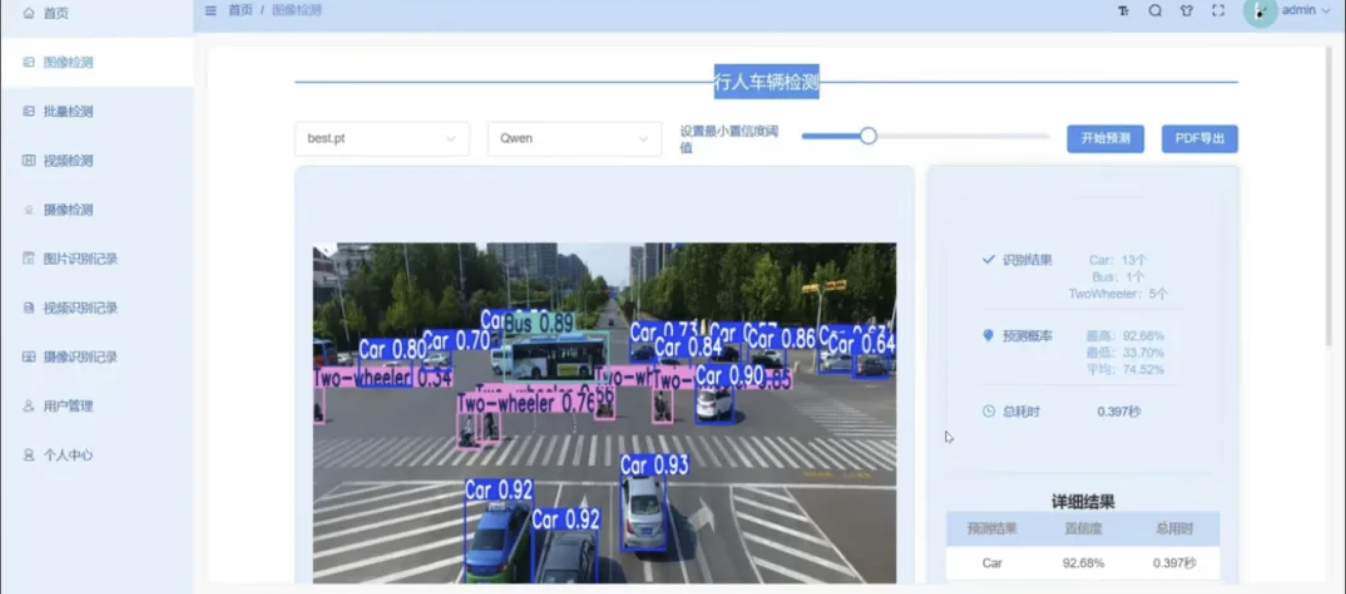Go to 视频检测 video detection
Screen dimensions: 1346x594
tap(96, 160)
